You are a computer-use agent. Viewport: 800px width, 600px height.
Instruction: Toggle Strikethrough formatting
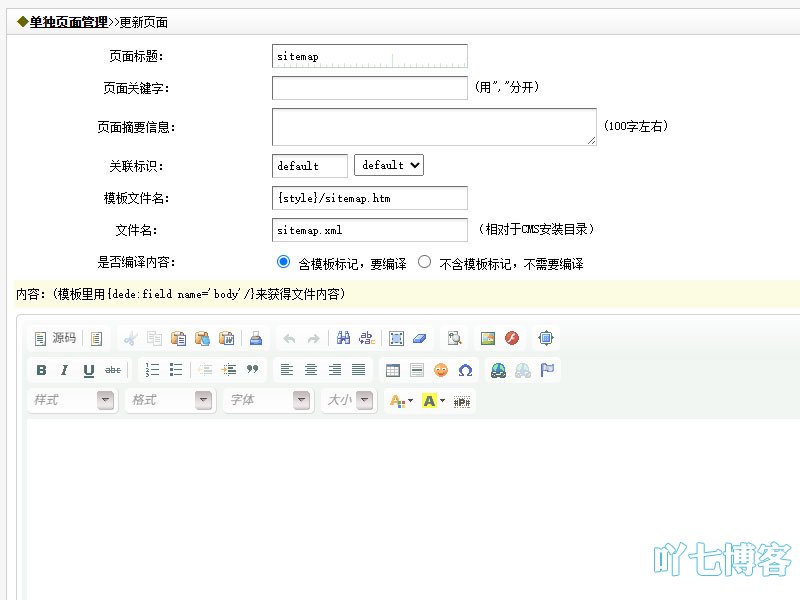coord(112,370)
